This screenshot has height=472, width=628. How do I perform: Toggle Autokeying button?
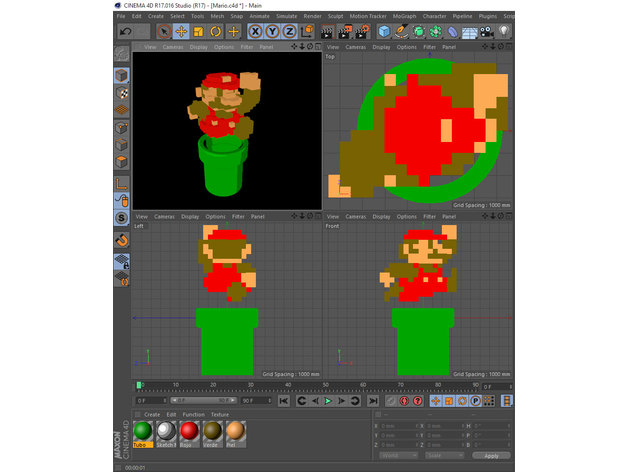[418, 401]
